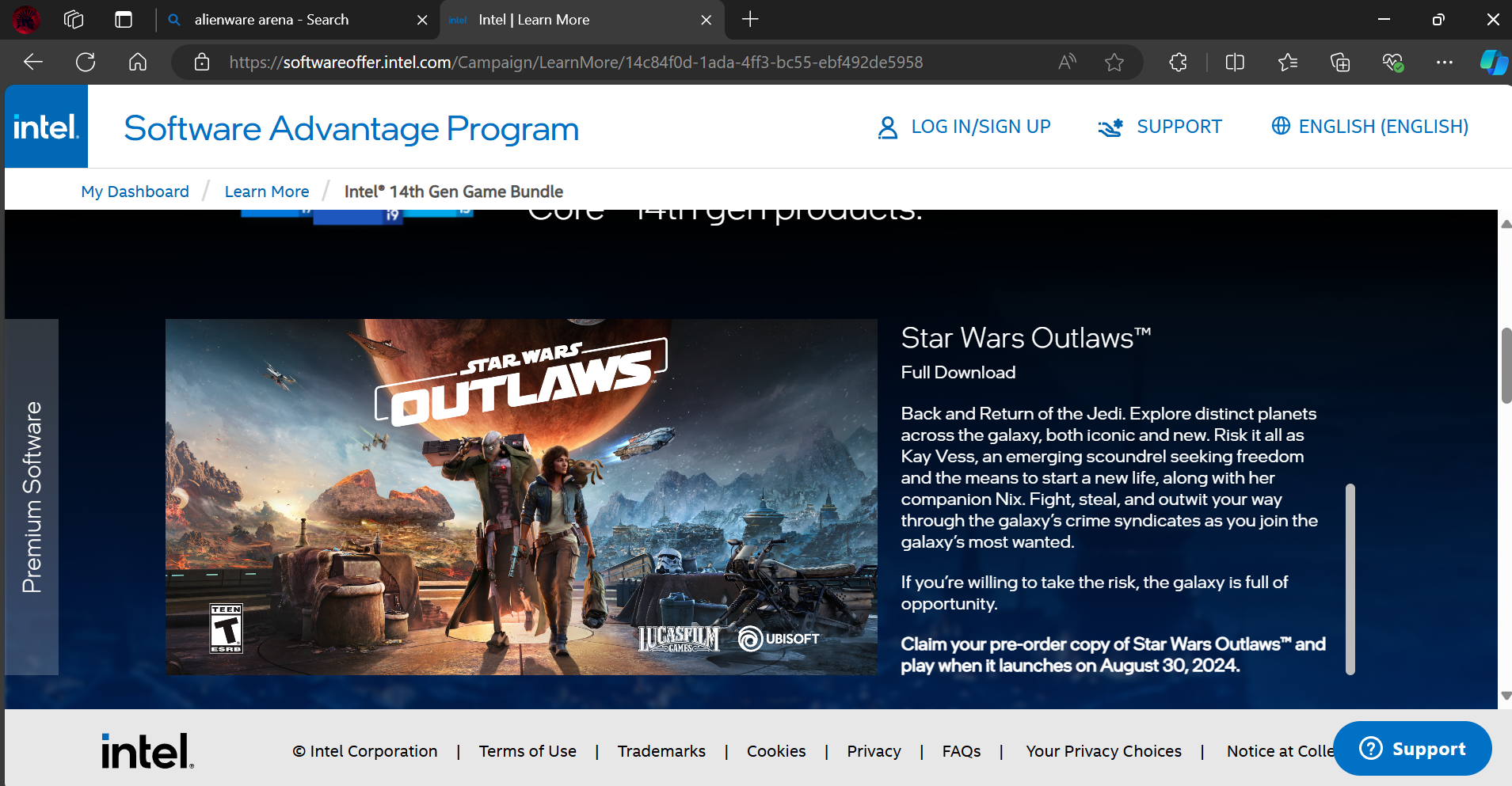This screenshot has width=1512, height=786.
Task: Close the Intel Learn More tab
Action: click(x=706, y=20)
